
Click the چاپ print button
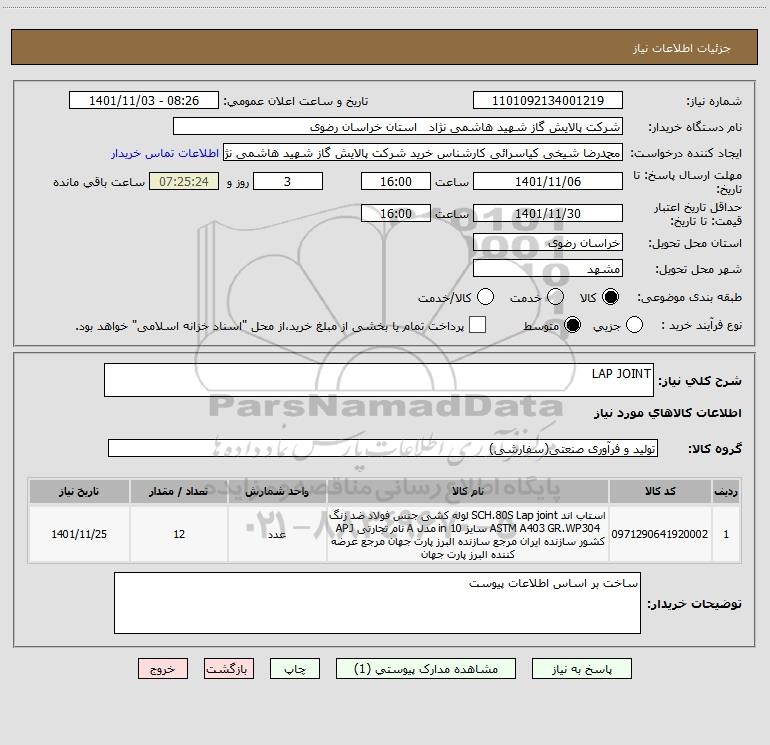295,669
